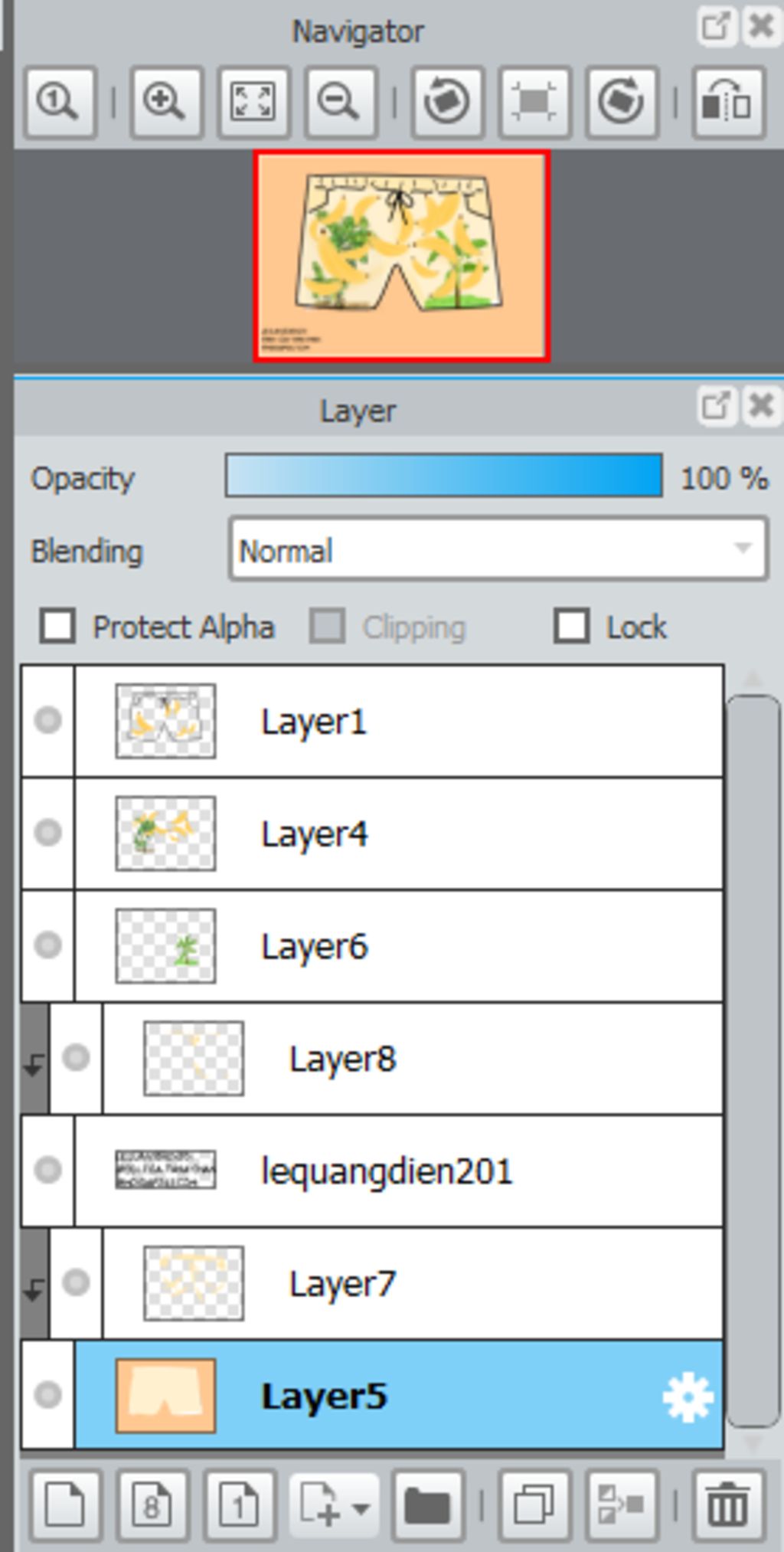
Task: Open the Blending mode dropdown
Action: (x=498, y=549)
